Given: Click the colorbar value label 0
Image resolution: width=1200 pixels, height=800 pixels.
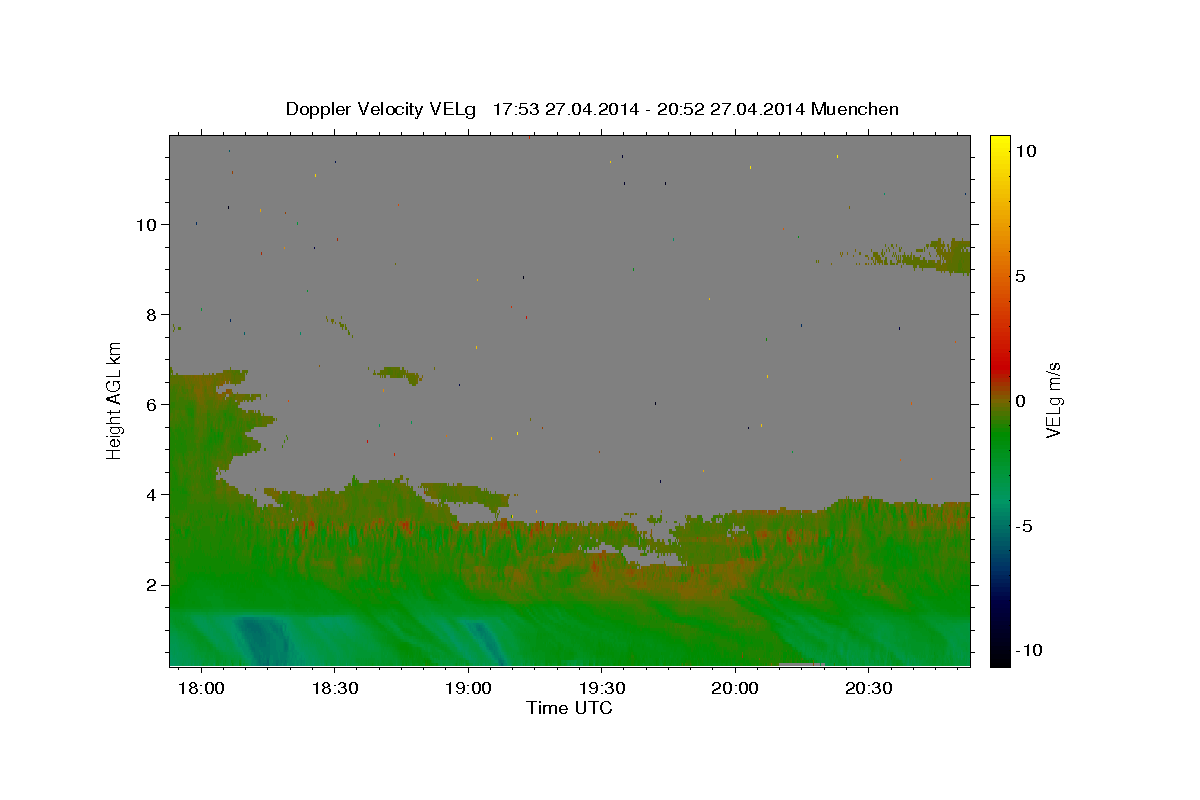Looking at the screenshot, I should 1020,400.
